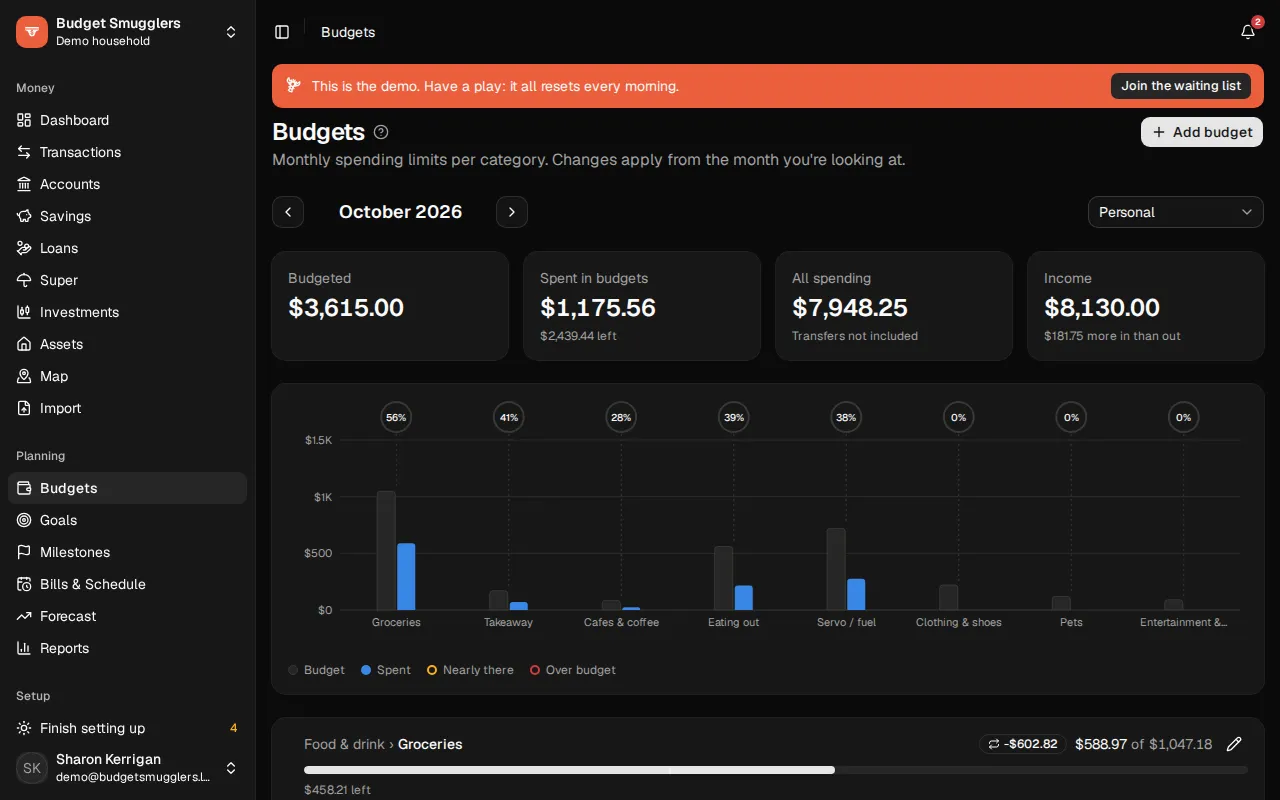This screenshot has width=1280, height=800.
Task: Click the Super umbrella icon
Action: coord(24,280)
